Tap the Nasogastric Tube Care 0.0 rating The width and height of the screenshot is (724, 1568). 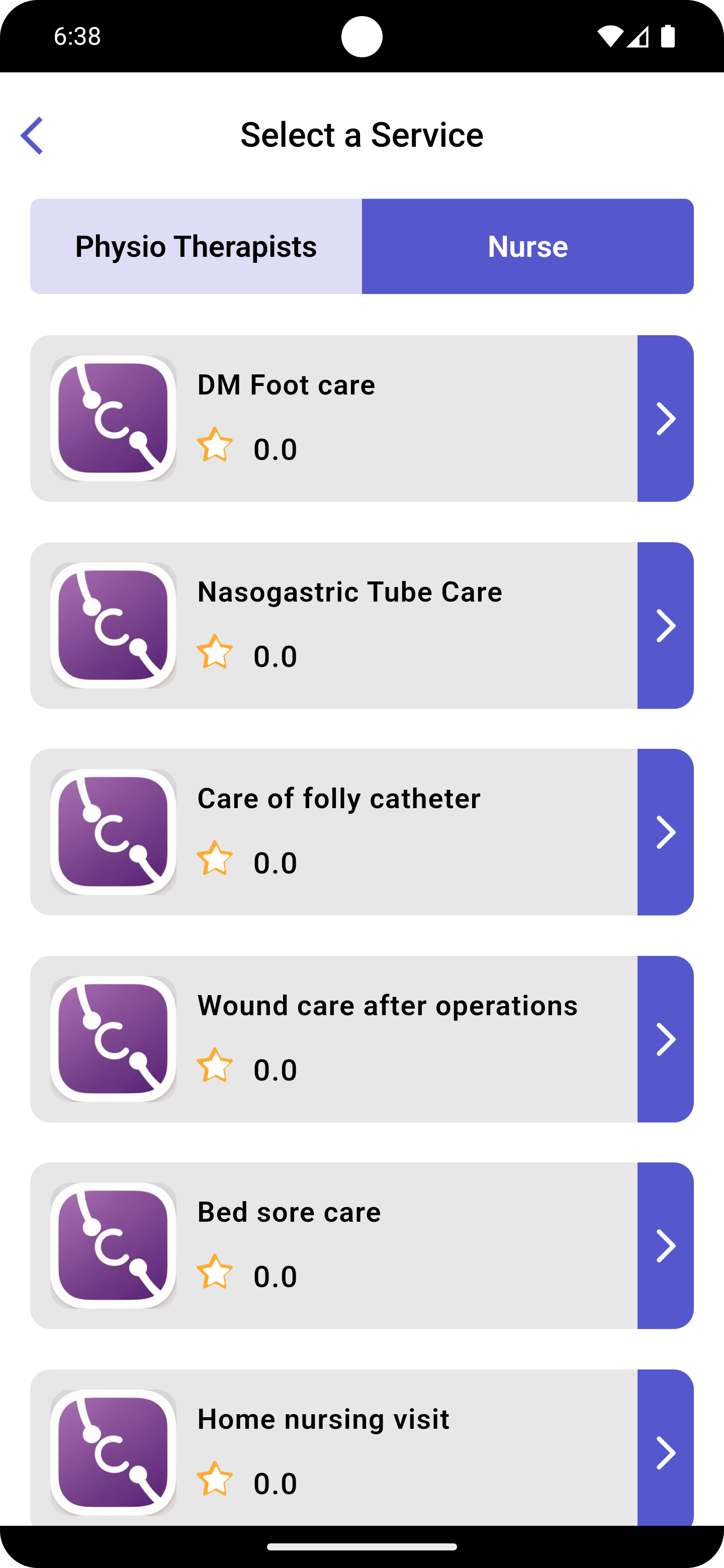pos(275,656)
